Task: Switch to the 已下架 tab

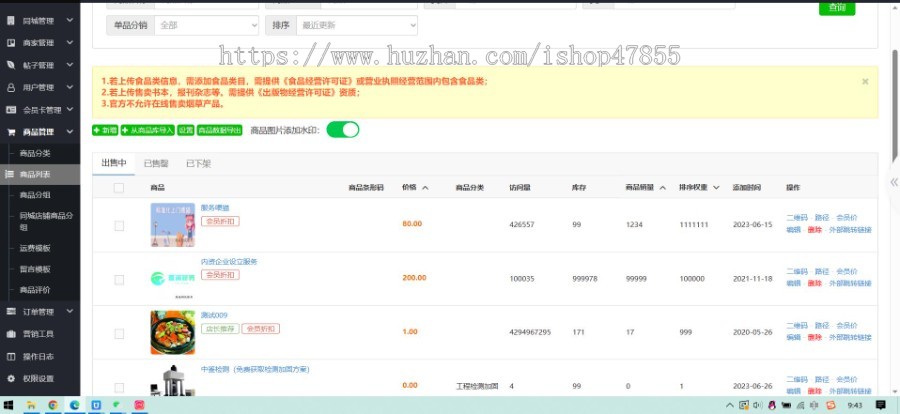Action: coord(199,164)
